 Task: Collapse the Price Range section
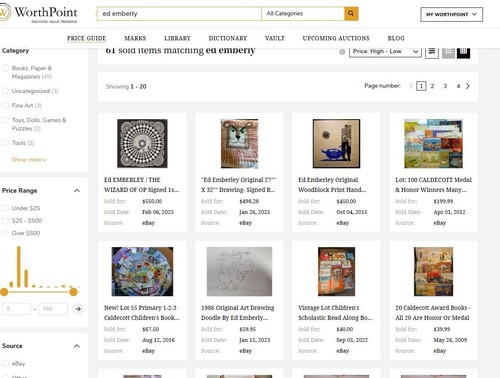pyautogui.click(x=77, y=191)
